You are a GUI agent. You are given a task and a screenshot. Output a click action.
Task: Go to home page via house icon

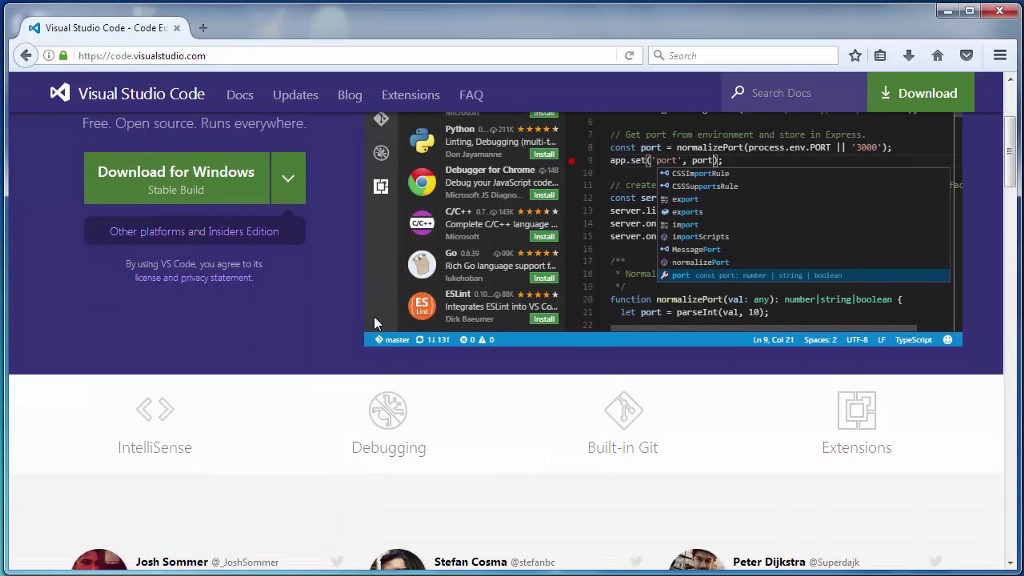[938, 56]
